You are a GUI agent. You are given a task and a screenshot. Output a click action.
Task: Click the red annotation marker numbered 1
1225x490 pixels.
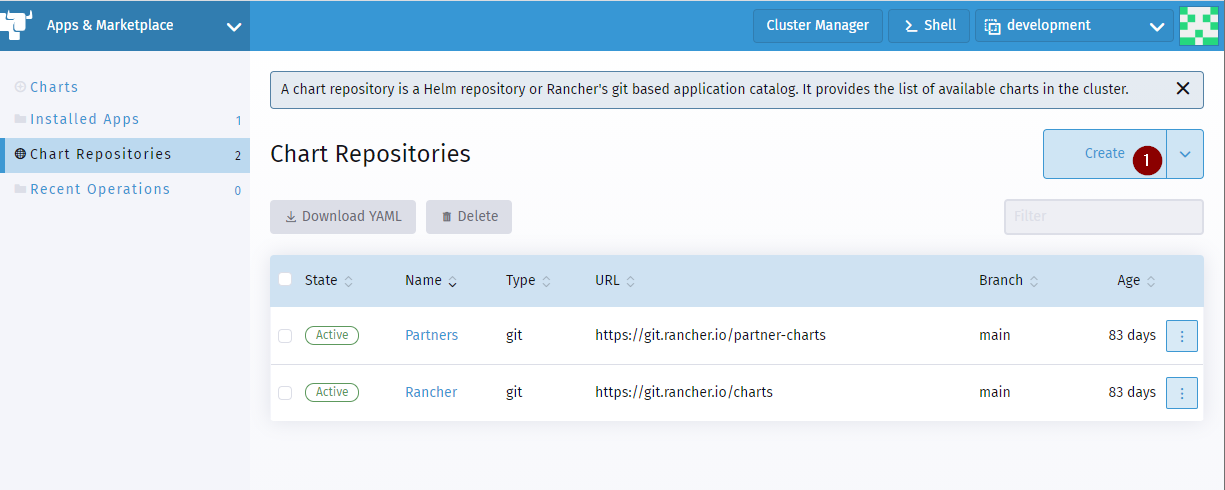click(x=1148, y=160)
